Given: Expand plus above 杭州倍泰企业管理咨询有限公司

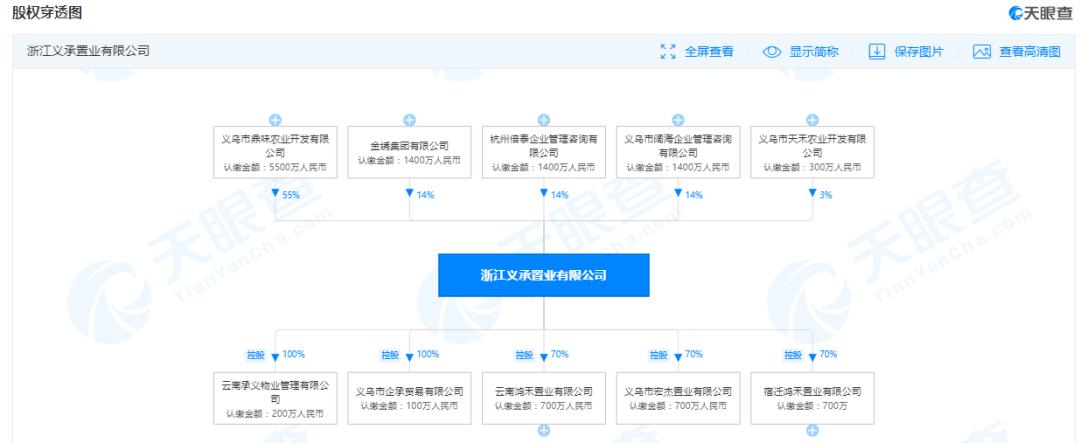Looking at the screenshot, I should point(543,120).
